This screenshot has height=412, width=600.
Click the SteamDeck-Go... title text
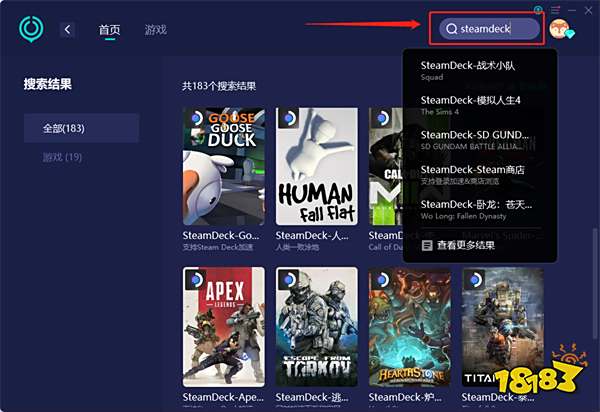(221, 235)
